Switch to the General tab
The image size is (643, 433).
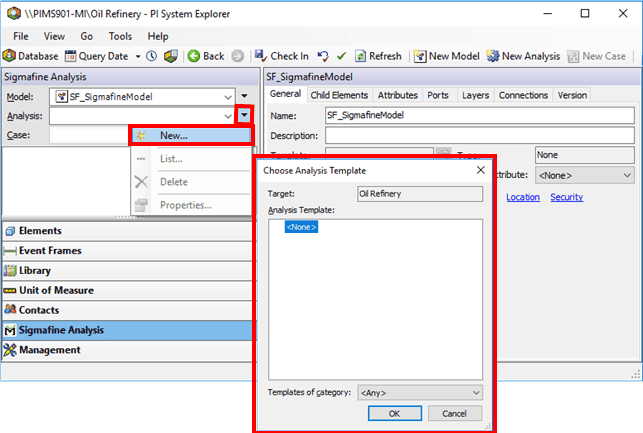pyautogui.click(x=285, y=94)
